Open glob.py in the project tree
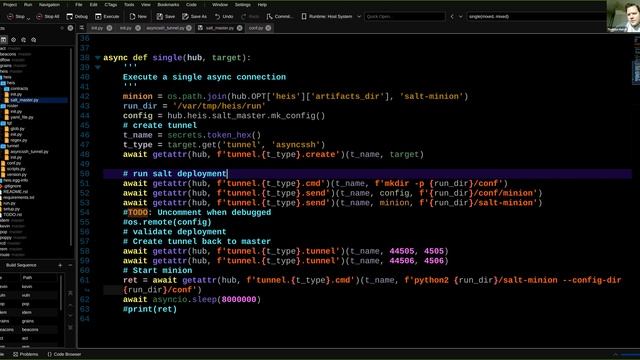This screenshot has height=360, width=640. tap(14, 129)
